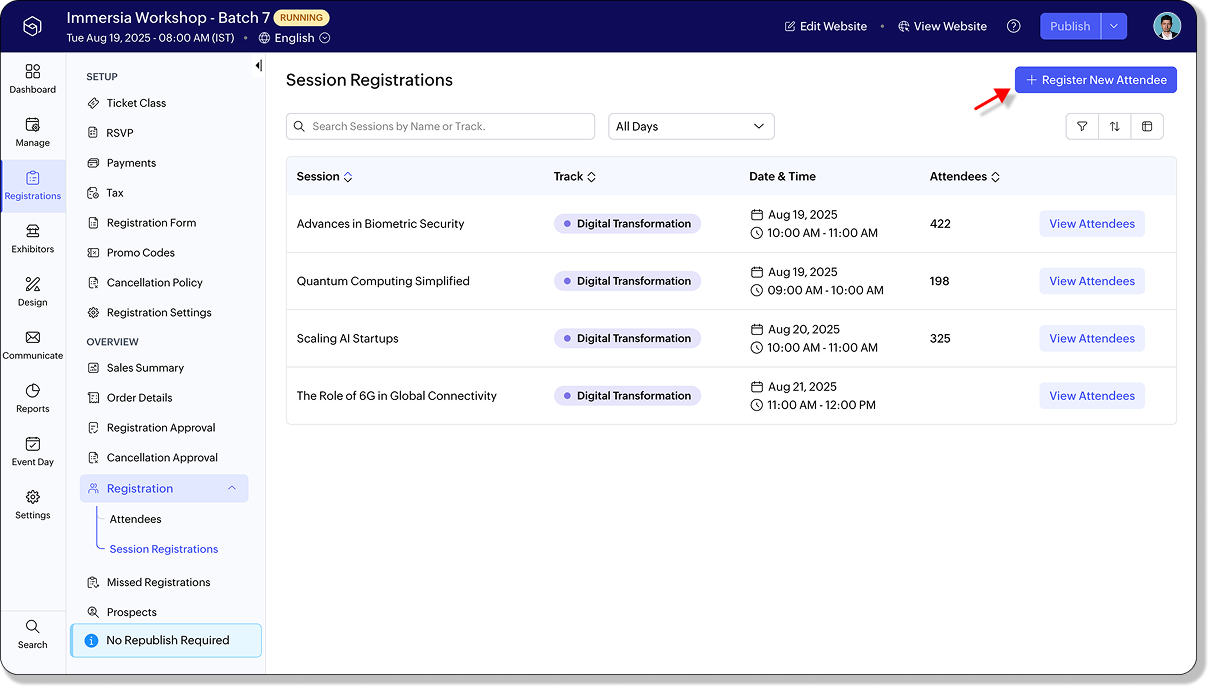The width and height of the screenshot is (1209, 687).
Task: Click the filter icon above table
Action: click(x=1082, y=127)
